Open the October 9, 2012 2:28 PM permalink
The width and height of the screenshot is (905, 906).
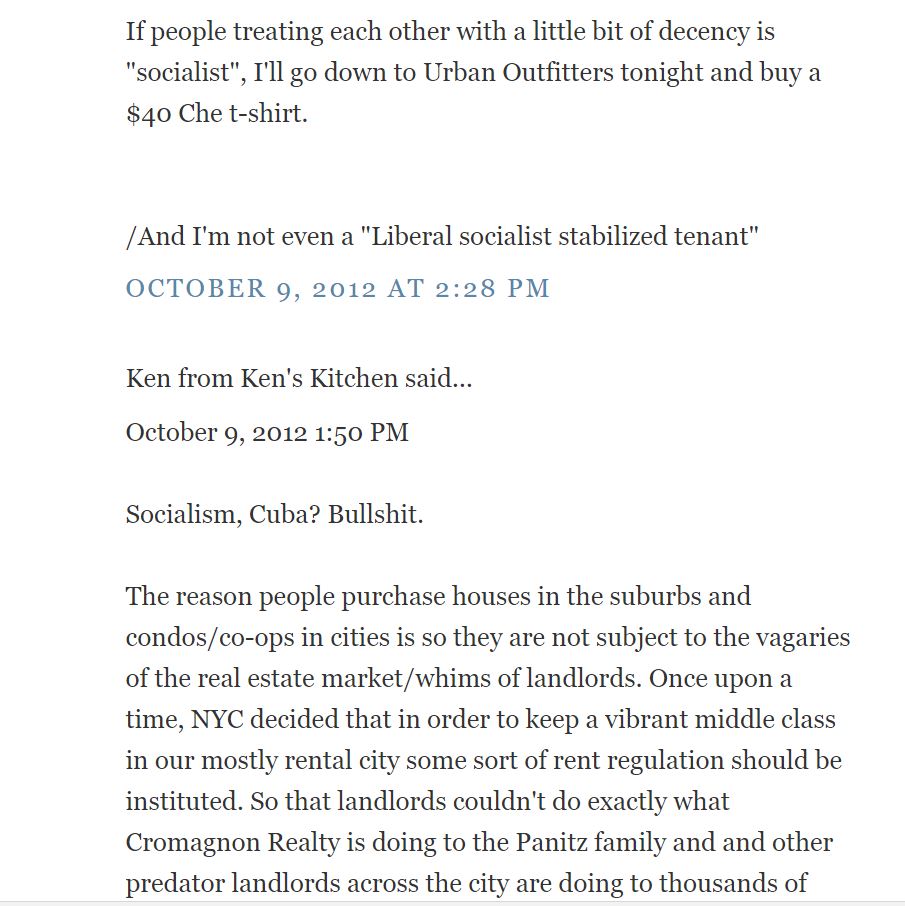click(337, 289)
